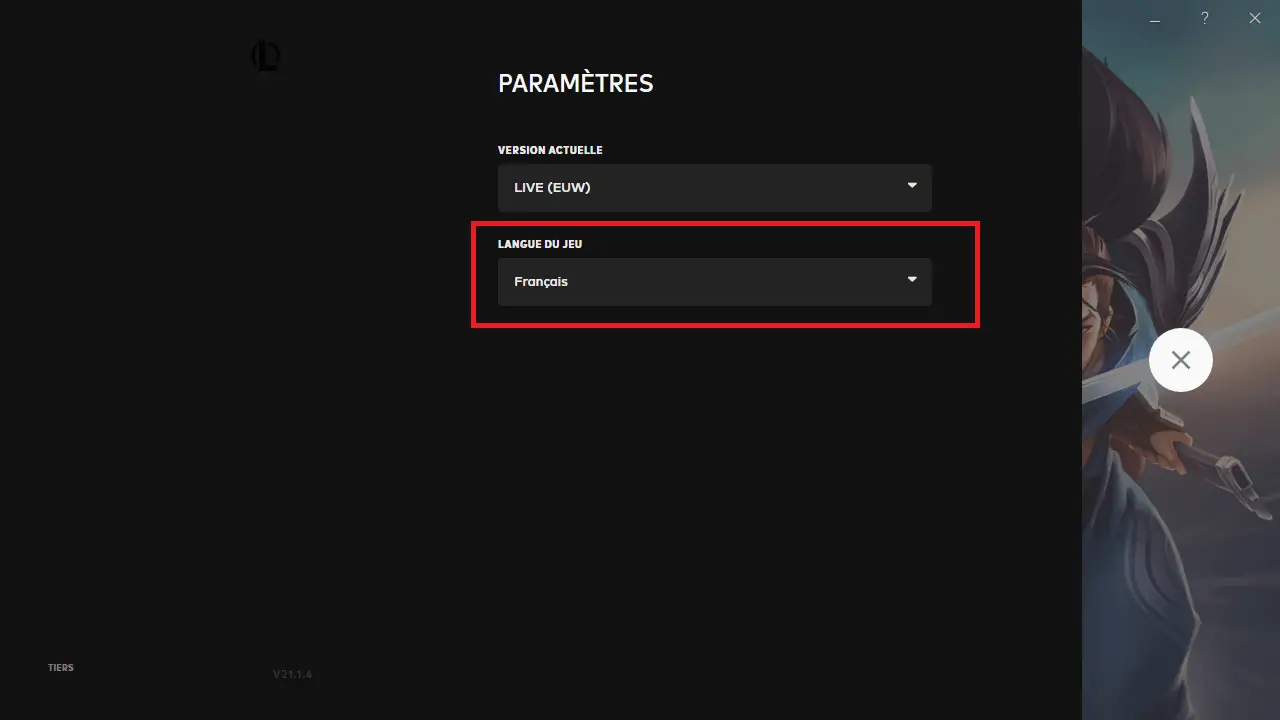1280x720 pixels.
Task: Expand the Langue du jeu dropdown arrow
Action: point(912,280)
